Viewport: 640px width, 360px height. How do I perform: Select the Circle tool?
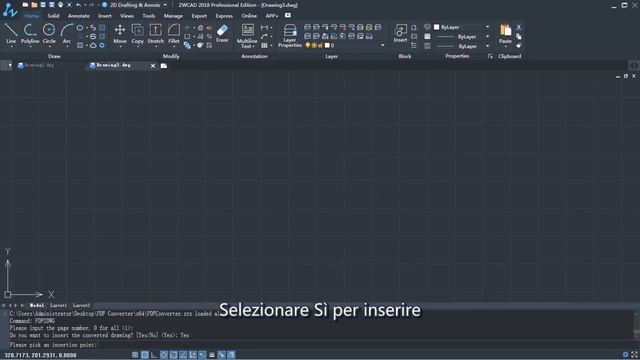coord(49,33)
